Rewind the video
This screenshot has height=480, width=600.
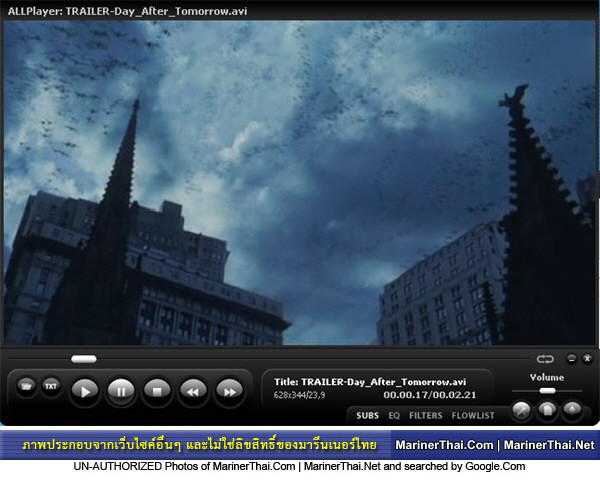pyautogui.click(x=193, y=391)
